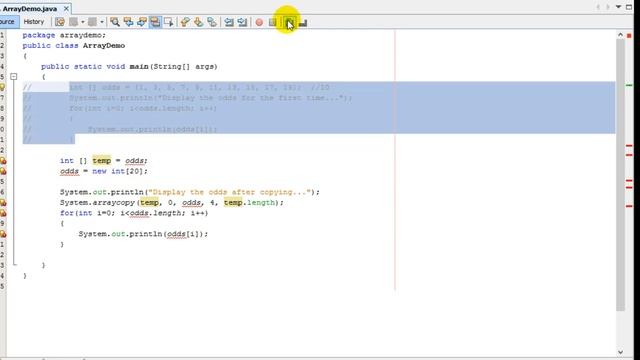Stop Macro Recording
This screenshot has width=640, height=360.
point(272,22)
